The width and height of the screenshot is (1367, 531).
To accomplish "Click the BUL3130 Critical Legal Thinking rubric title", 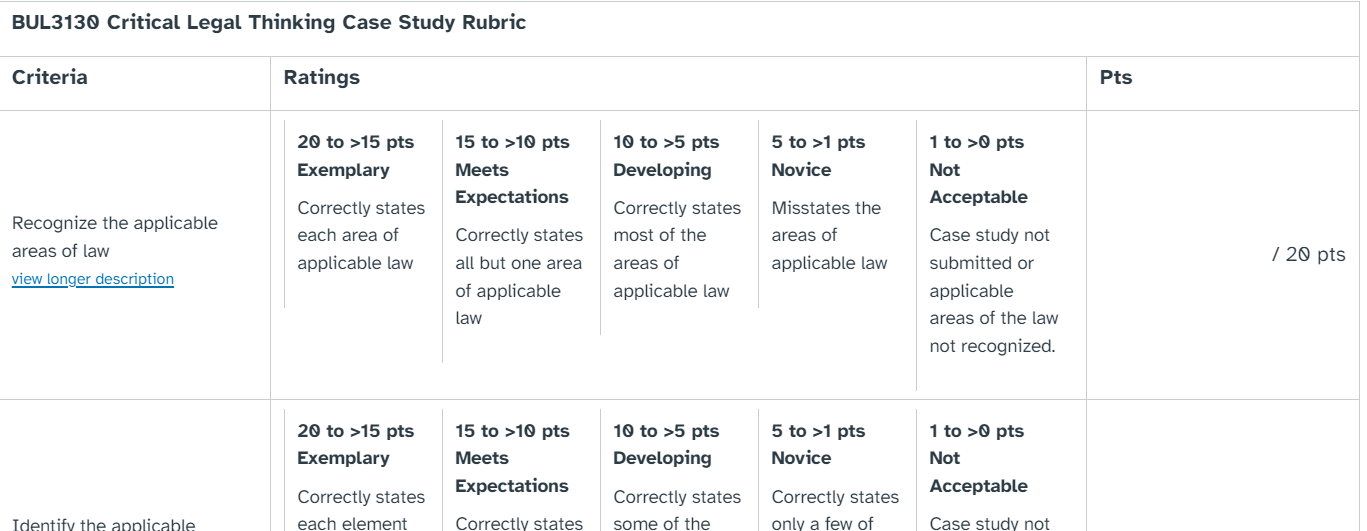I will point(269,25).
